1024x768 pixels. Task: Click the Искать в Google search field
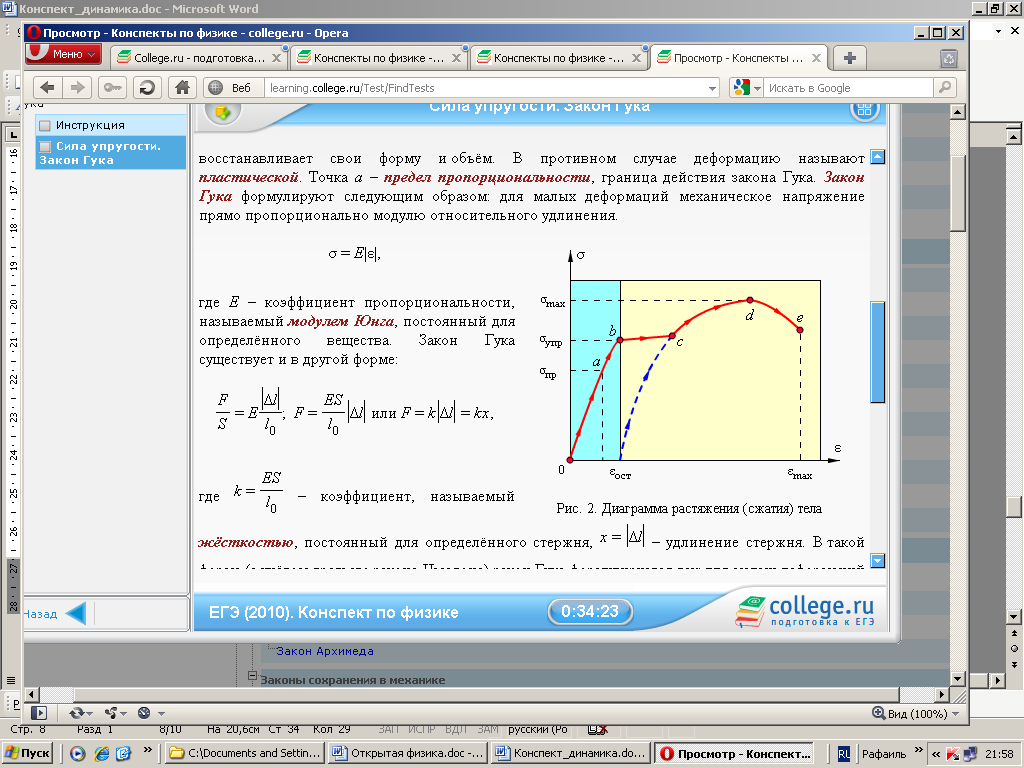pos(848,88)
